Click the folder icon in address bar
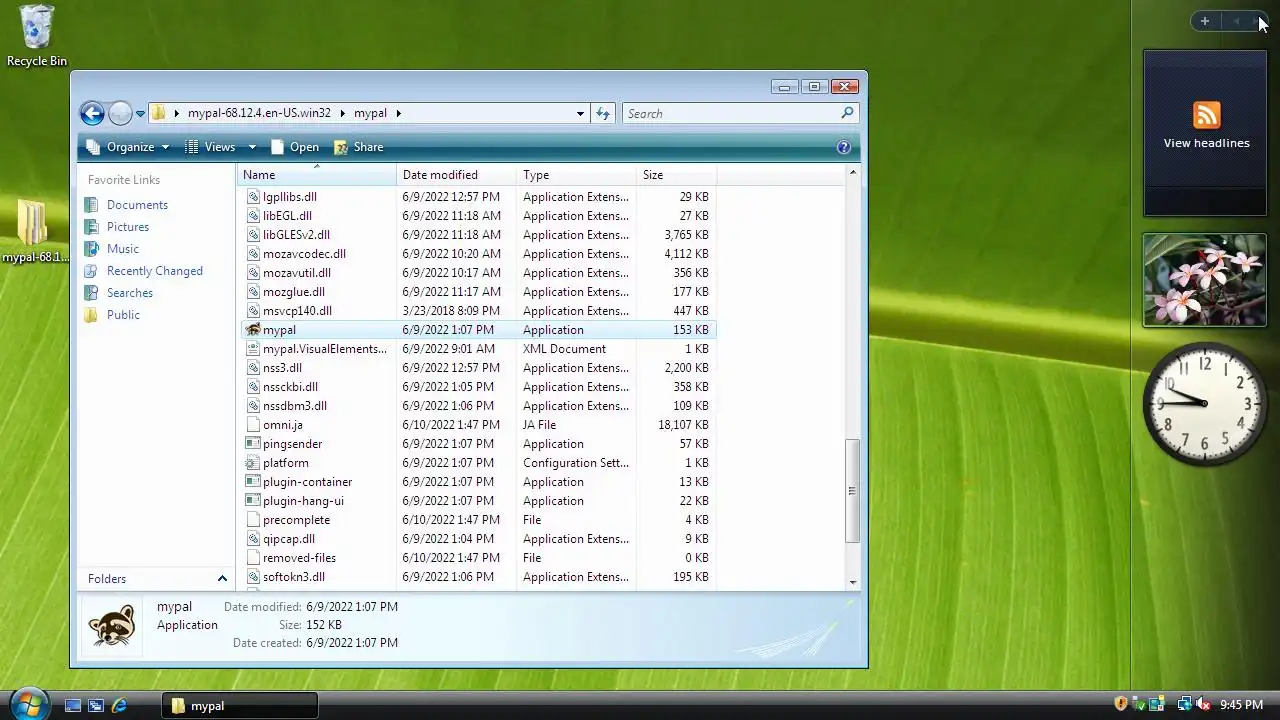1280x720 pixels. (x=159, y=113)
